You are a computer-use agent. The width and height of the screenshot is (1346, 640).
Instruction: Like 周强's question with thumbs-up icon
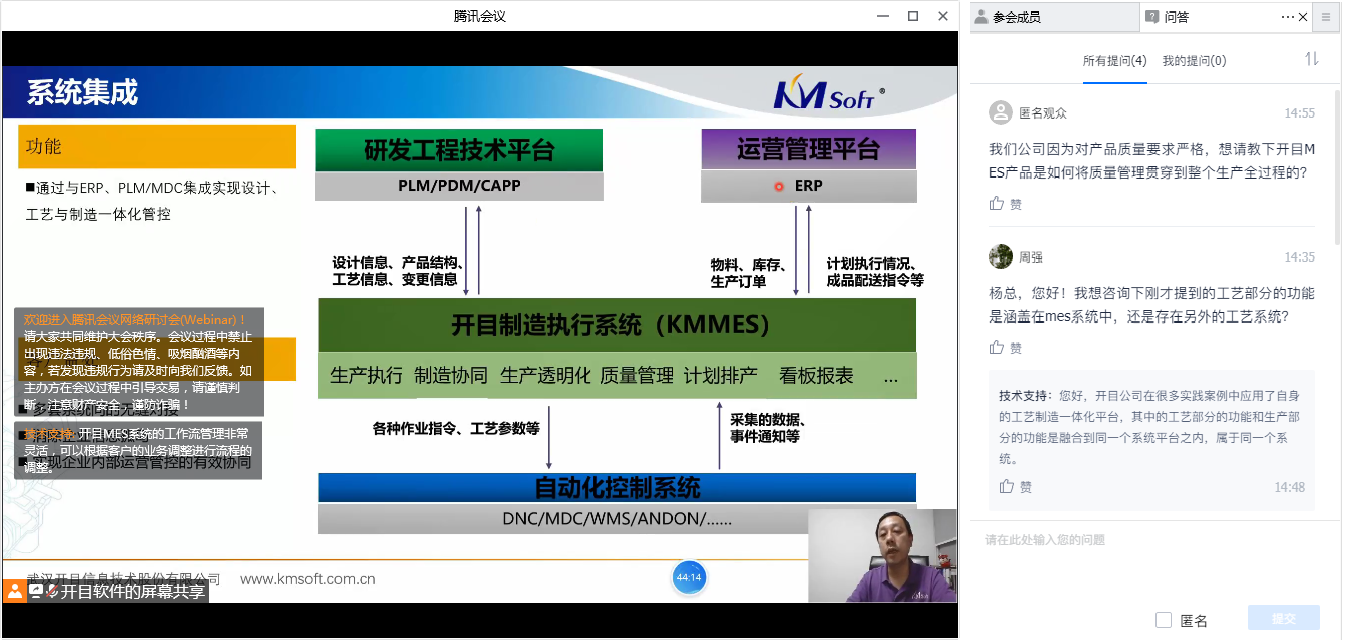997,348
